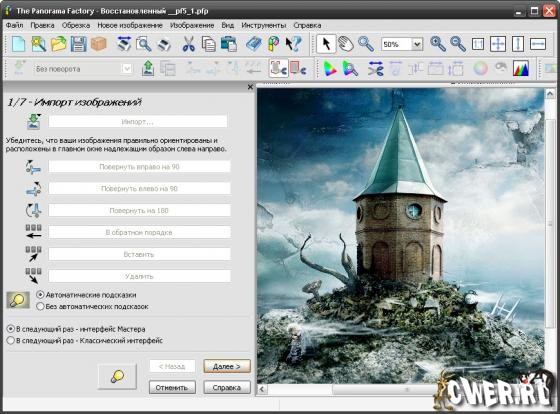
Task: Close the wizard panel with X
Action: [250, 87]
